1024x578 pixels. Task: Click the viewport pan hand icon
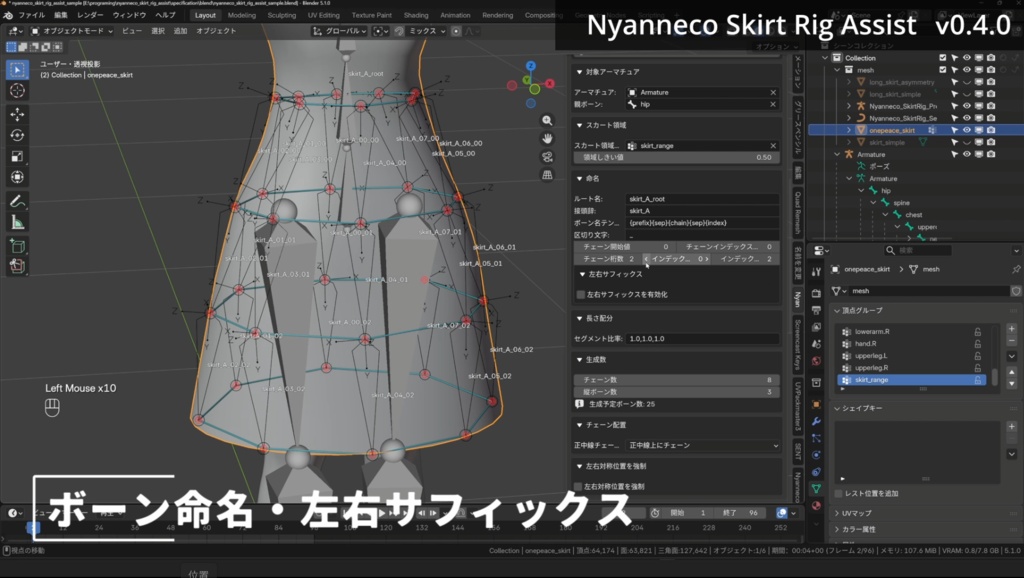click(547, 138)
